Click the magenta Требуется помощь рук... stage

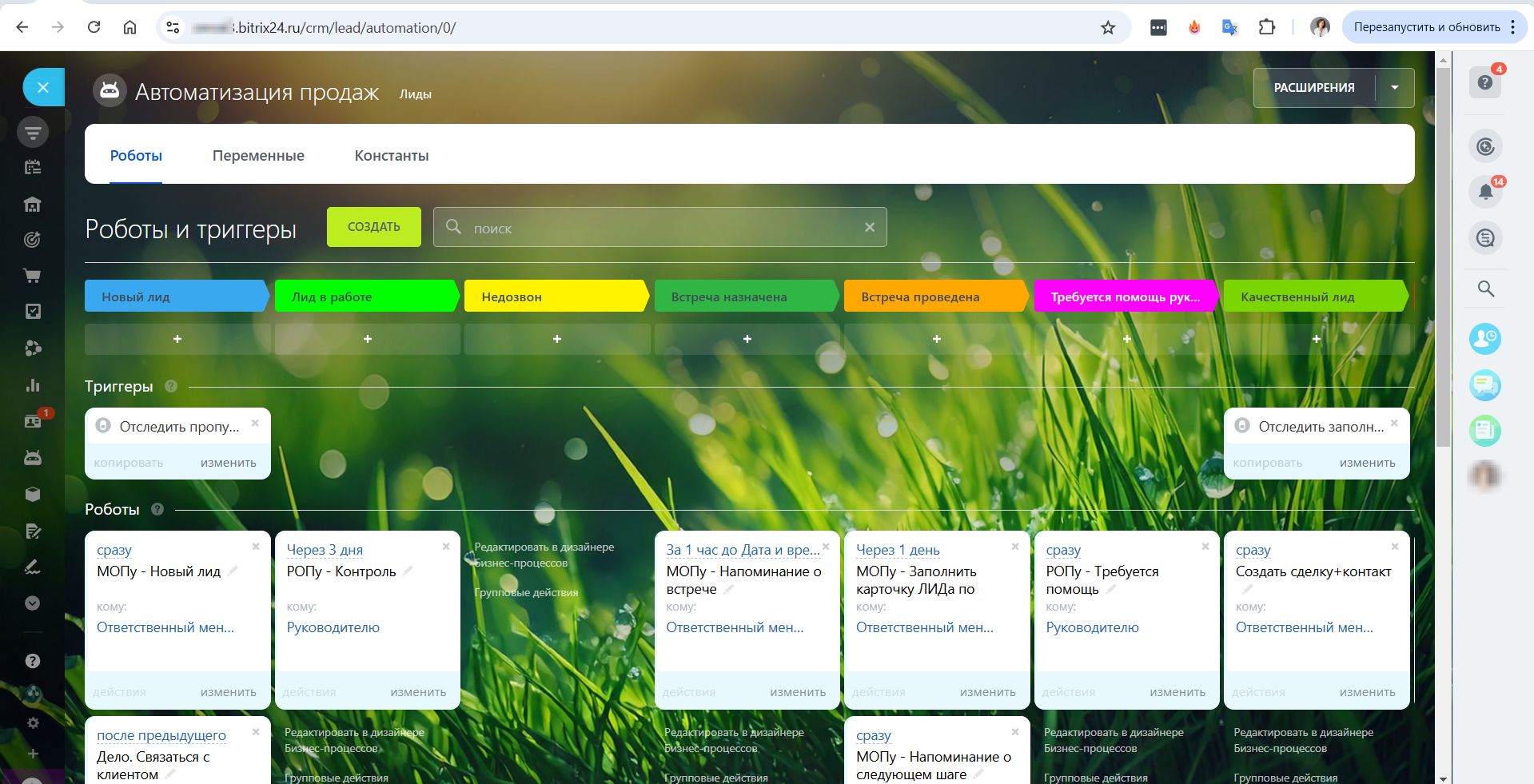(1126, 296)
